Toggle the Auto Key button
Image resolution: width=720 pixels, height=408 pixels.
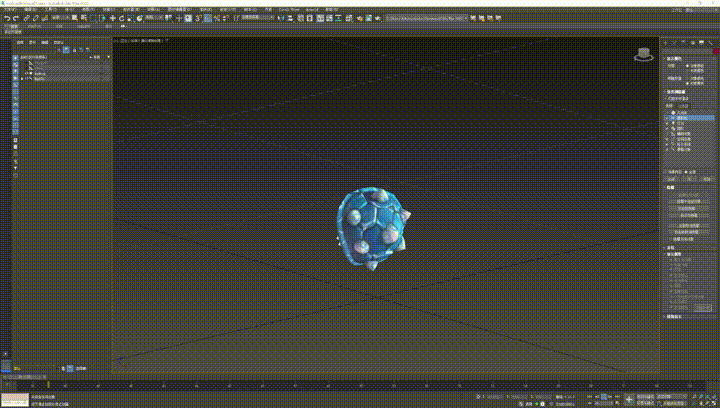click(647, 397)
